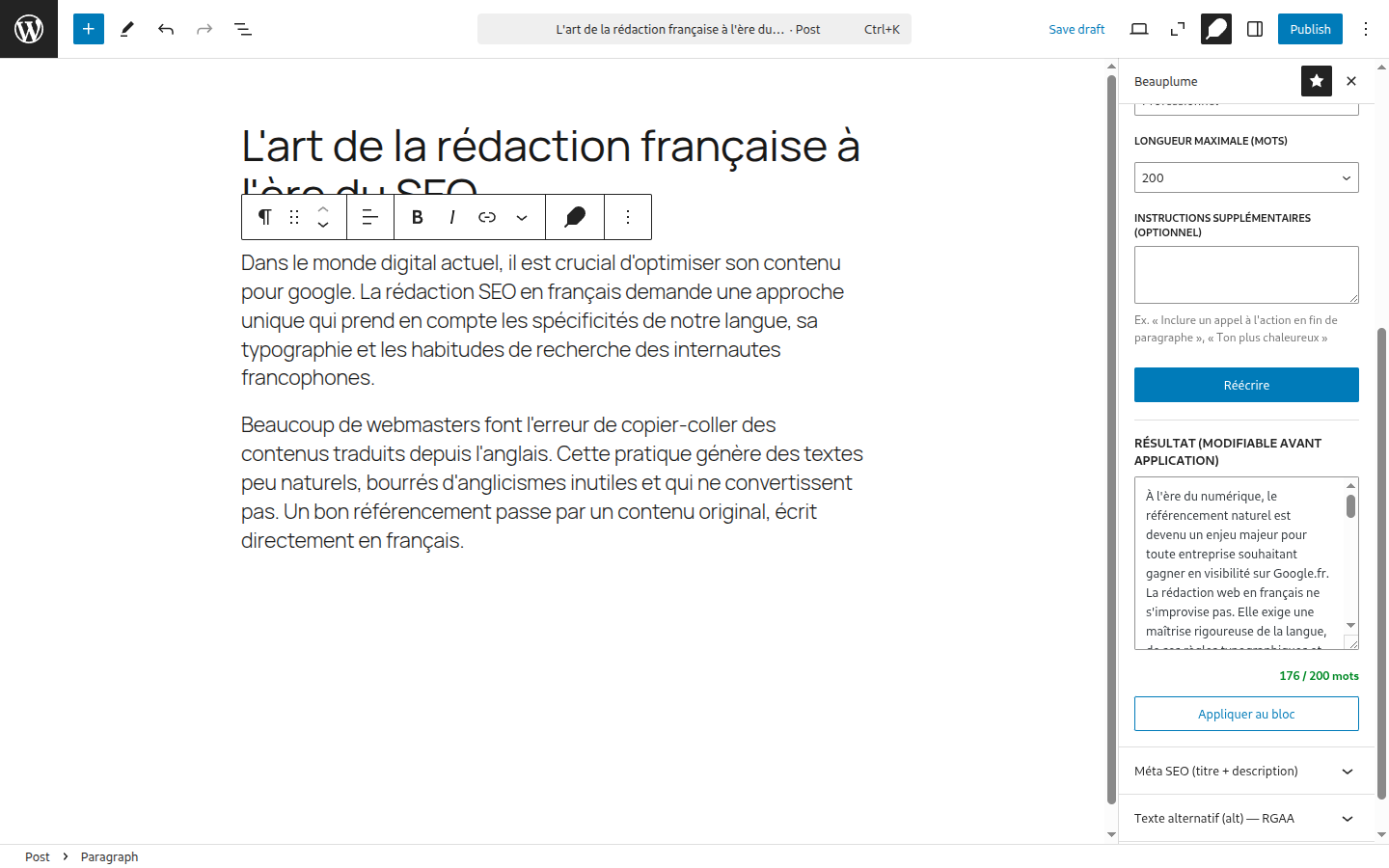Click the Résultat textarea scroll-down arrow
1389x868 pixels.
pos(1350,626)
